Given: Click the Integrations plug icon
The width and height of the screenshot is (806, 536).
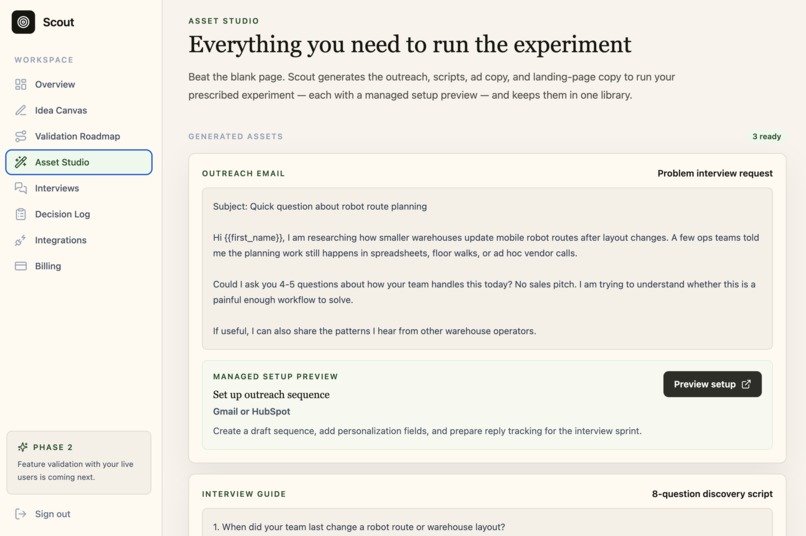Looking at the screenshot, I should tap(21, 240).
